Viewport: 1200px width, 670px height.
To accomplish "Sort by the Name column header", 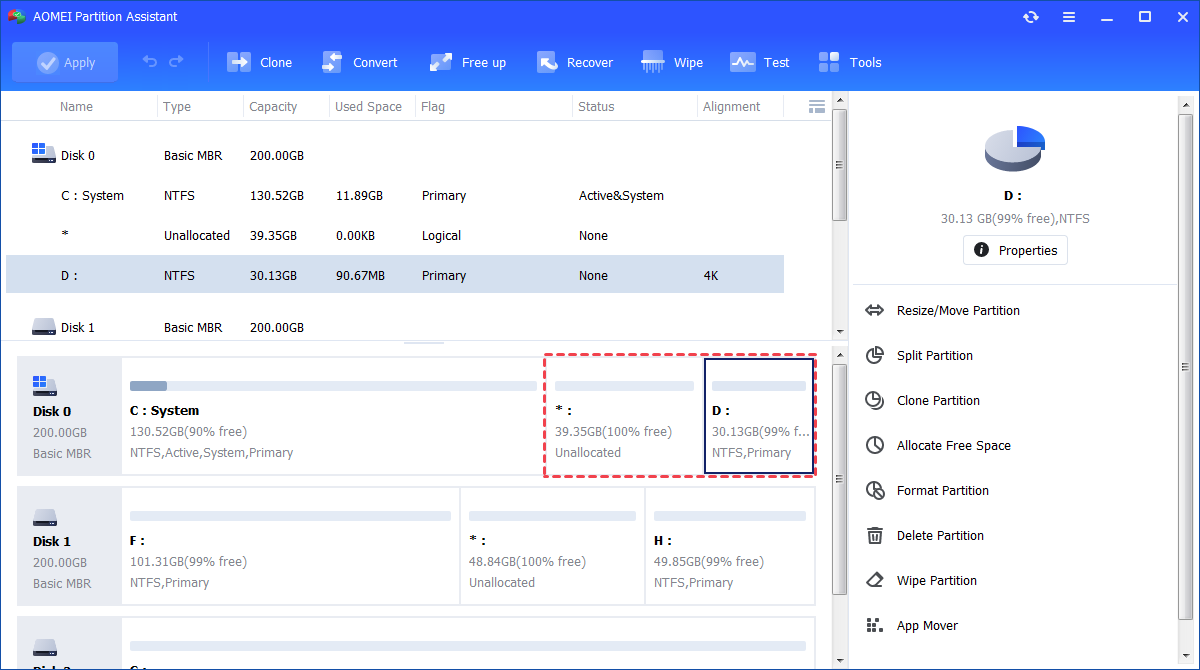I will click(x=76, y=107).
